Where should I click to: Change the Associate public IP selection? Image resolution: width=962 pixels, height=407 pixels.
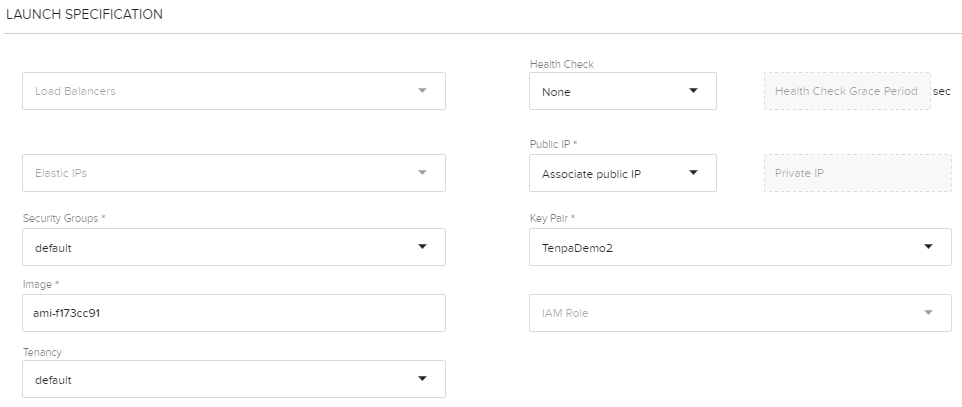click(610, 173)
